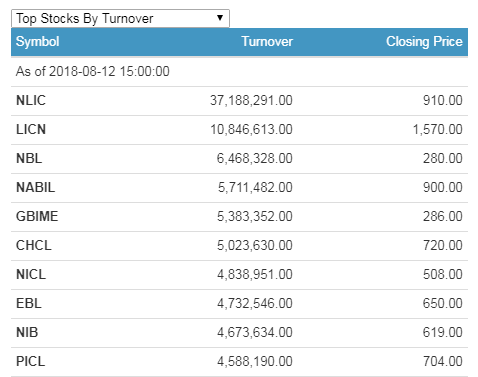Open the NLIC stock symbol link
478x377 pixels.
pos(31,100)
